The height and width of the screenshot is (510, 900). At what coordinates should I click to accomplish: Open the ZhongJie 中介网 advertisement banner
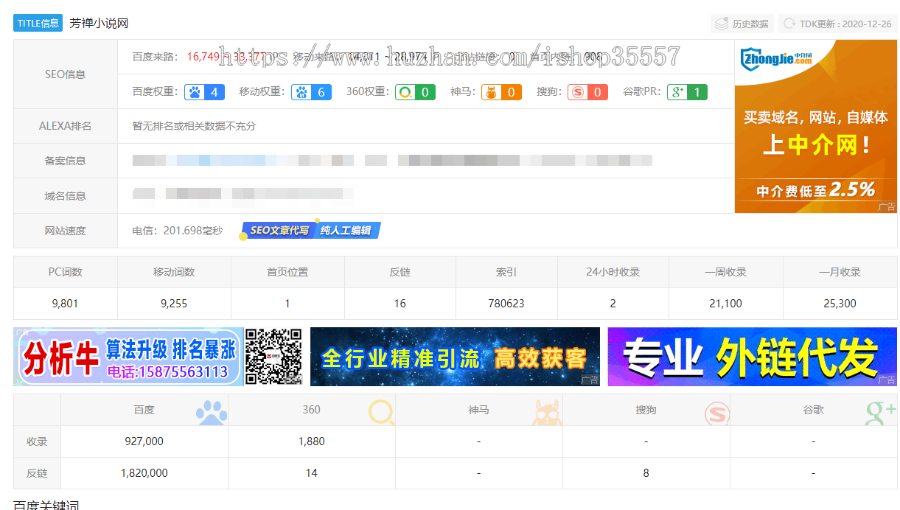[816, 127]
